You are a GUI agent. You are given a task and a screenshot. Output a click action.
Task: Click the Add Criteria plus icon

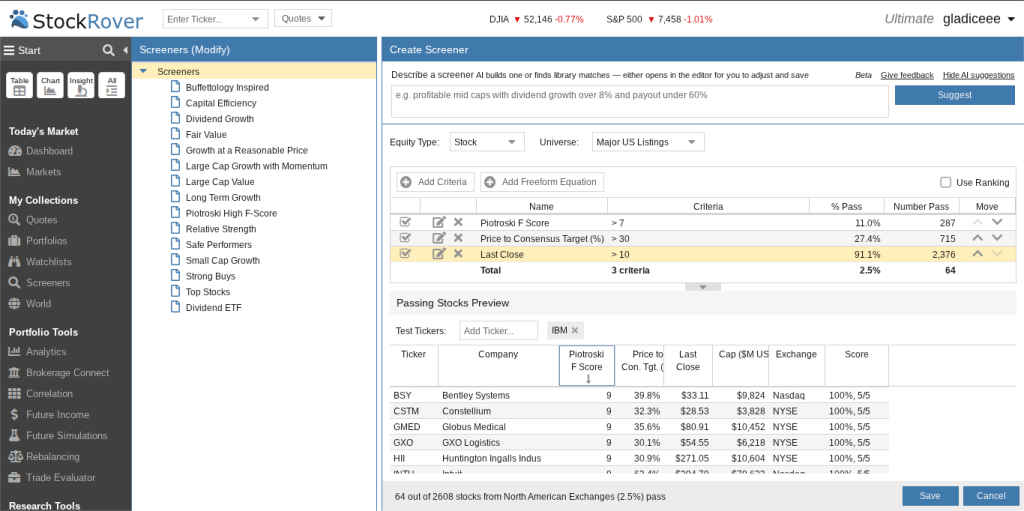[406, 182]
